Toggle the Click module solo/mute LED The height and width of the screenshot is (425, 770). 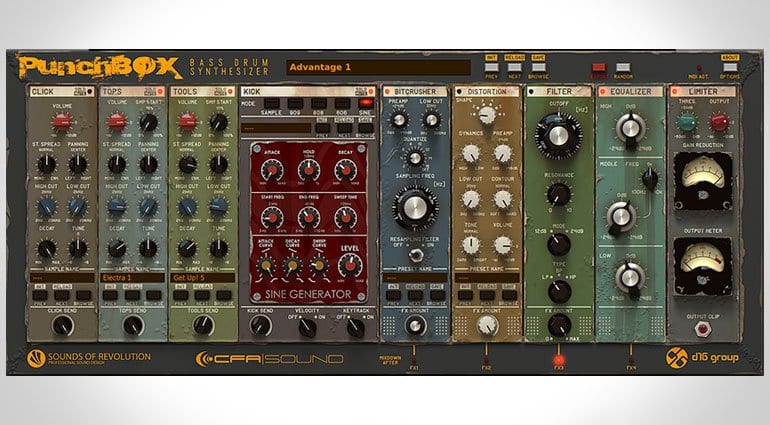(x=90, y=92)
